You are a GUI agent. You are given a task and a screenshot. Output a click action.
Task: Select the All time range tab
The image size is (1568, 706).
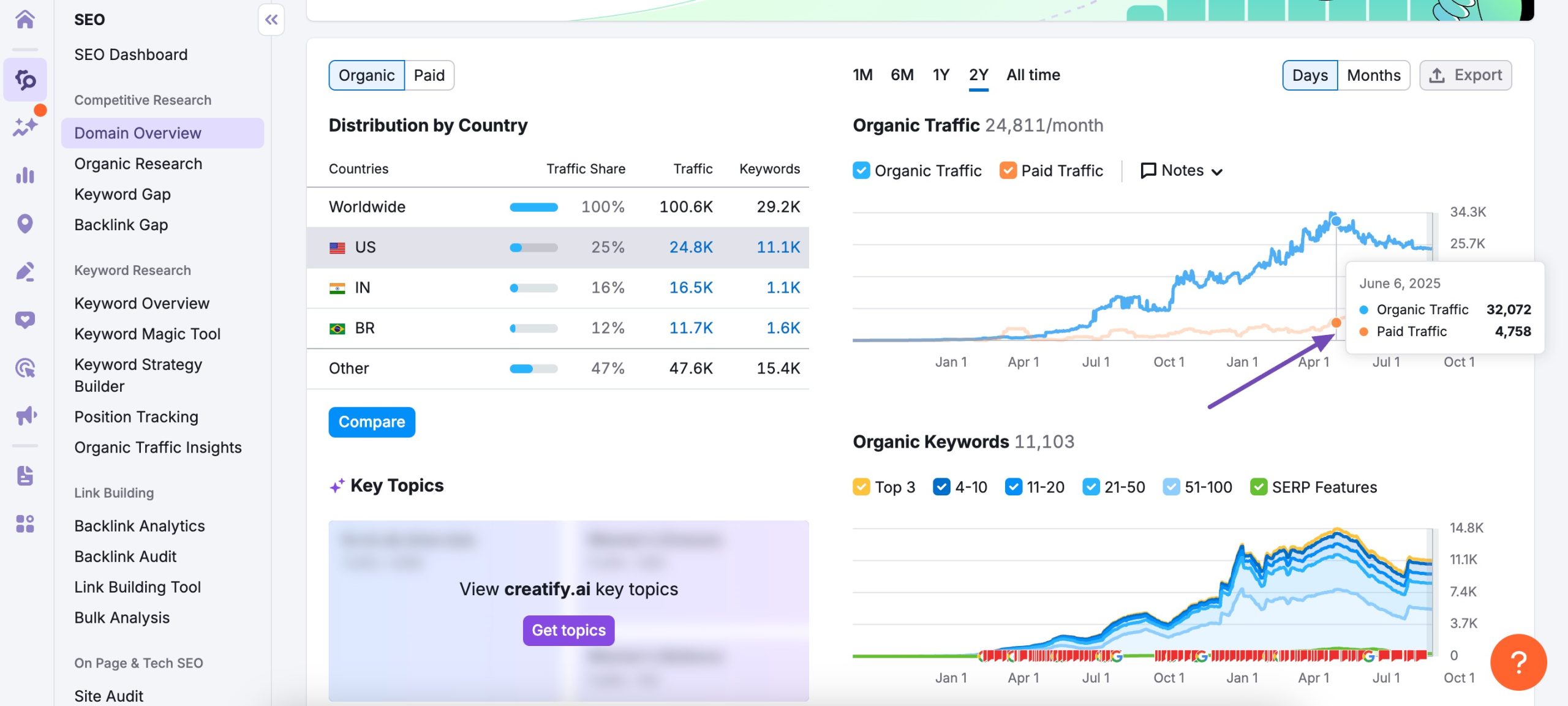[x=1033, y=75]
